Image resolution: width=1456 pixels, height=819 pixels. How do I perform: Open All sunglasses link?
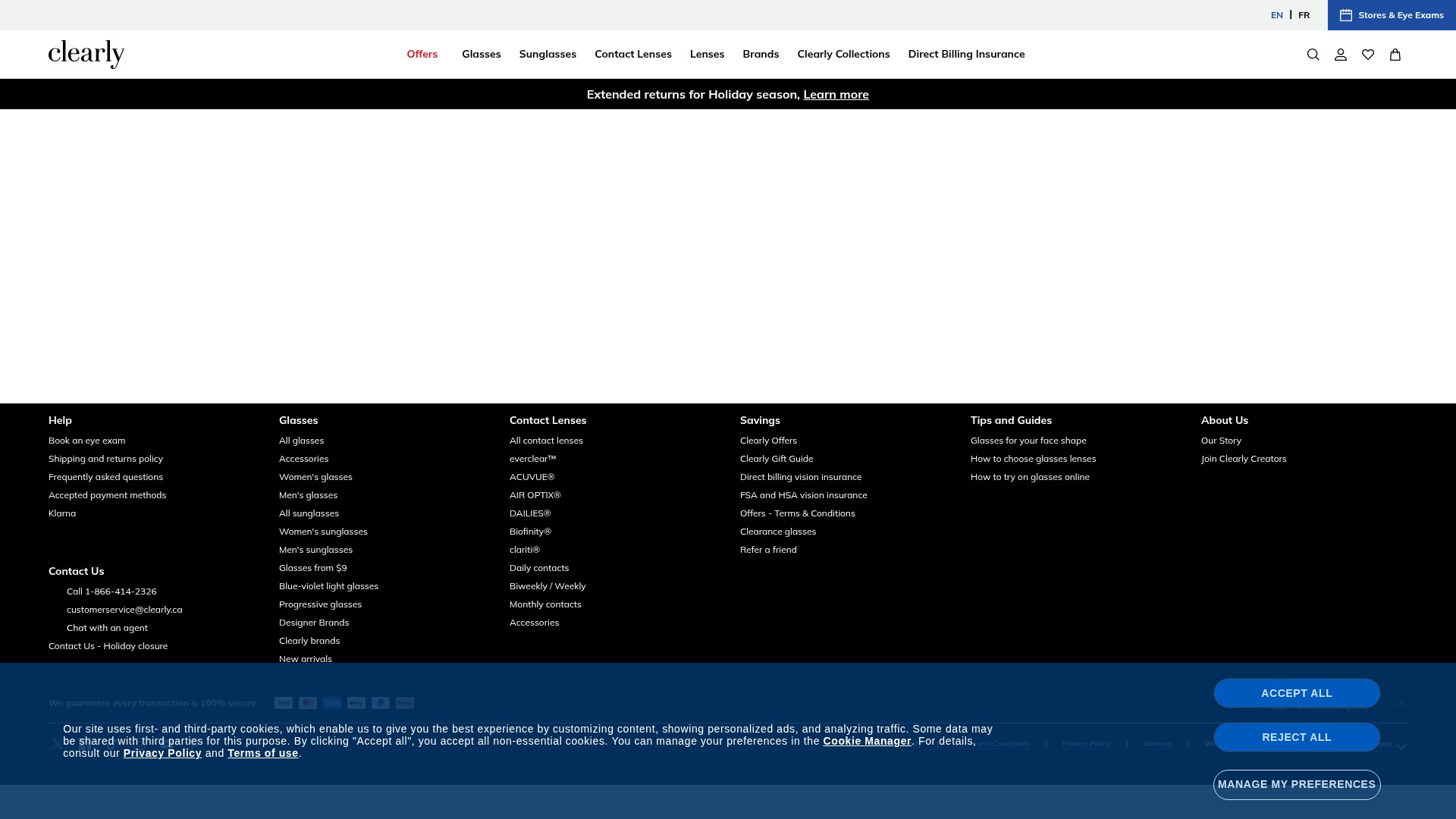click(x=309, y=513)
